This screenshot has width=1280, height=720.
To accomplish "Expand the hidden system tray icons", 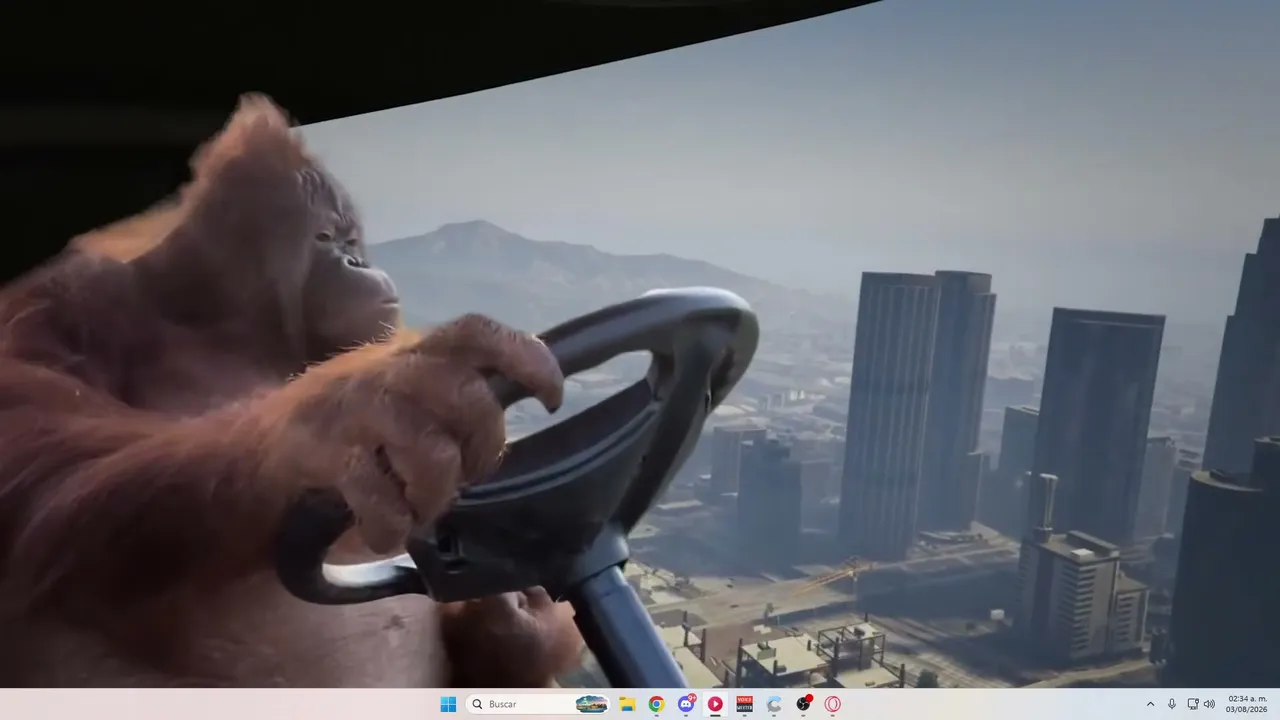I will [x=1150, y=704].
